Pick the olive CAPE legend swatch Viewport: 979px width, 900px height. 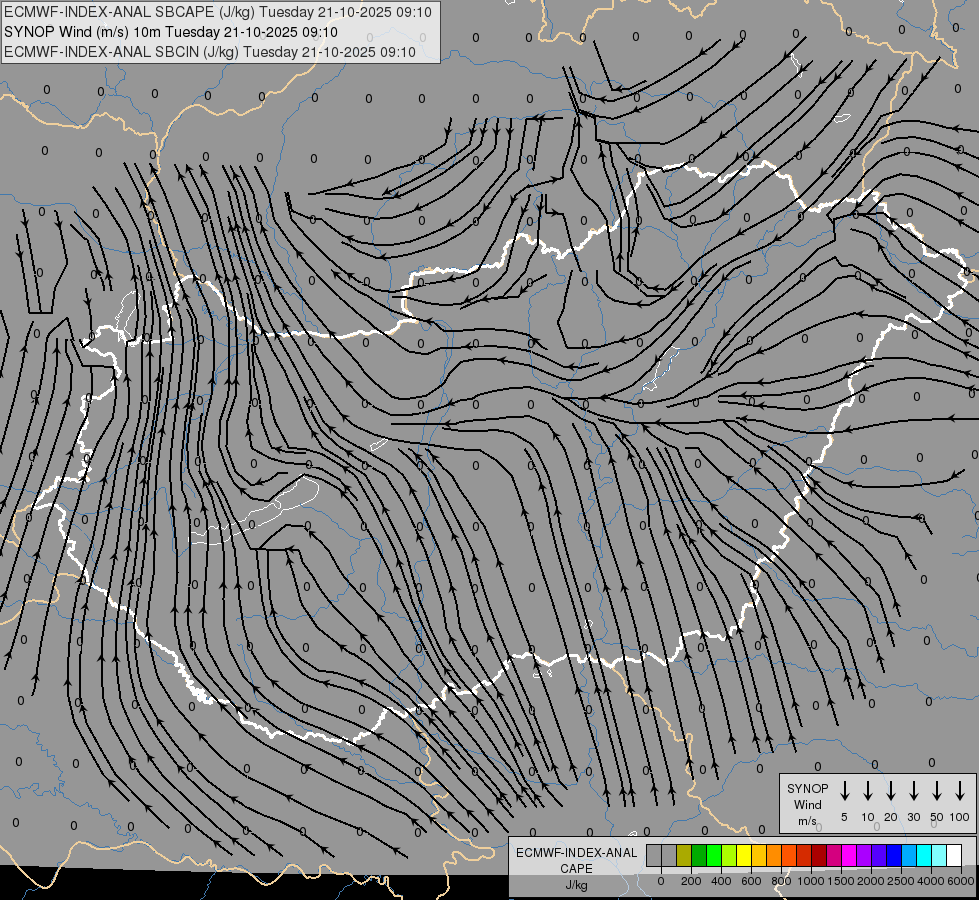tap(684, 855)
